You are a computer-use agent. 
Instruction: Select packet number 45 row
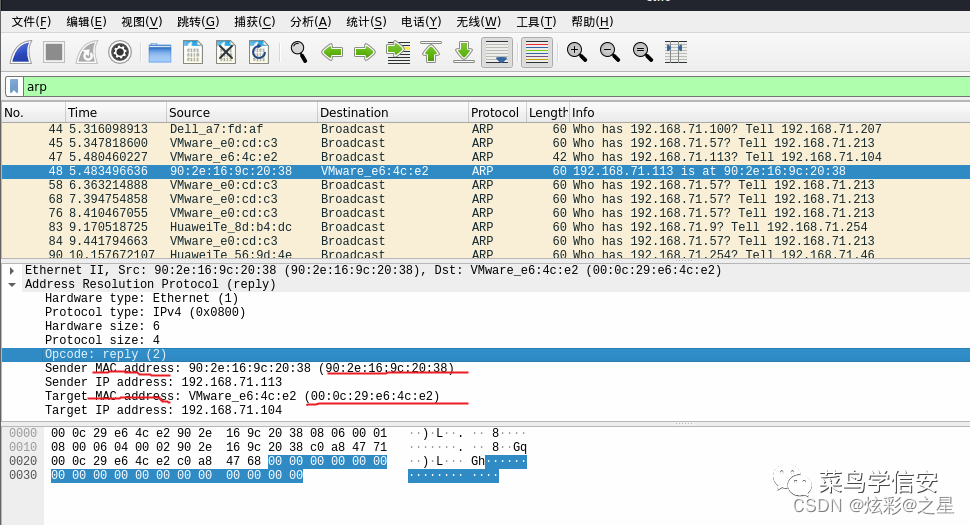click(x=486, y=143)
